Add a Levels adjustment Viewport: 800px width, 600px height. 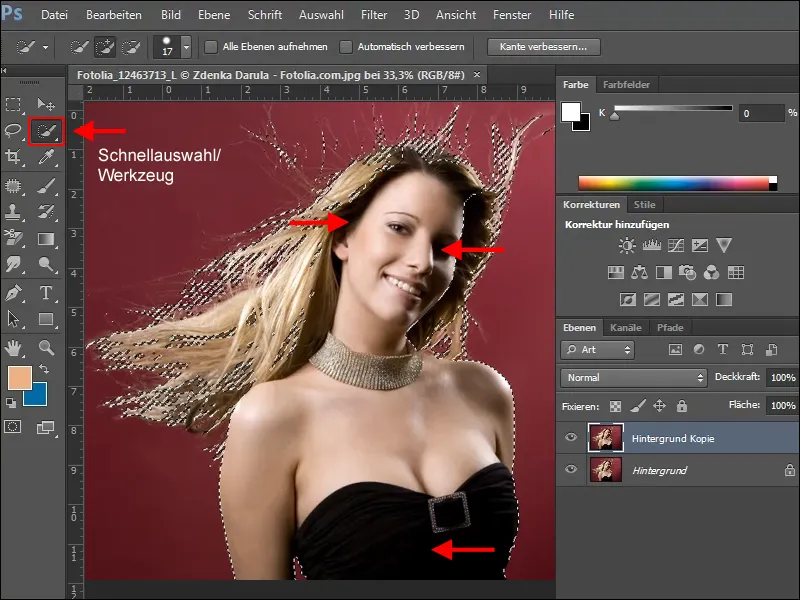(652, 245)
